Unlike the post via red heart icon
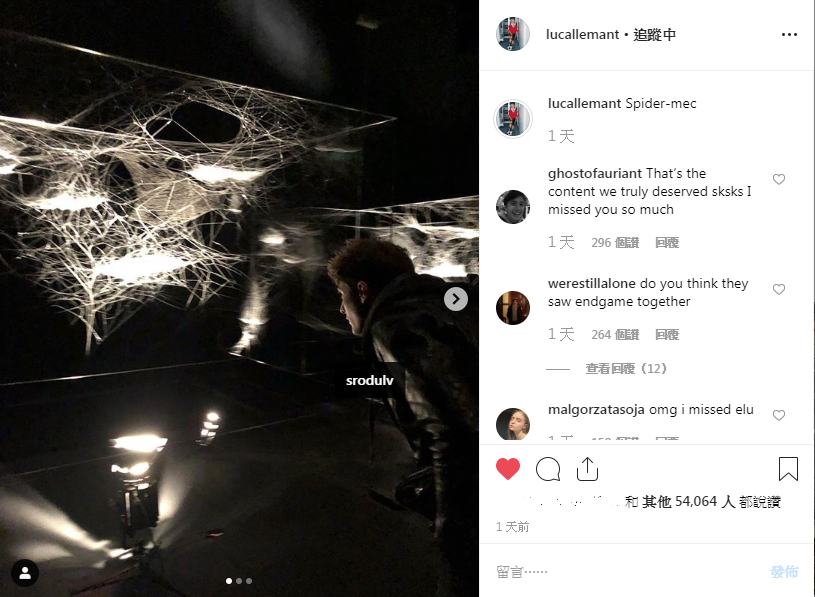The image size is (815, 597). [x=508, y=469]
